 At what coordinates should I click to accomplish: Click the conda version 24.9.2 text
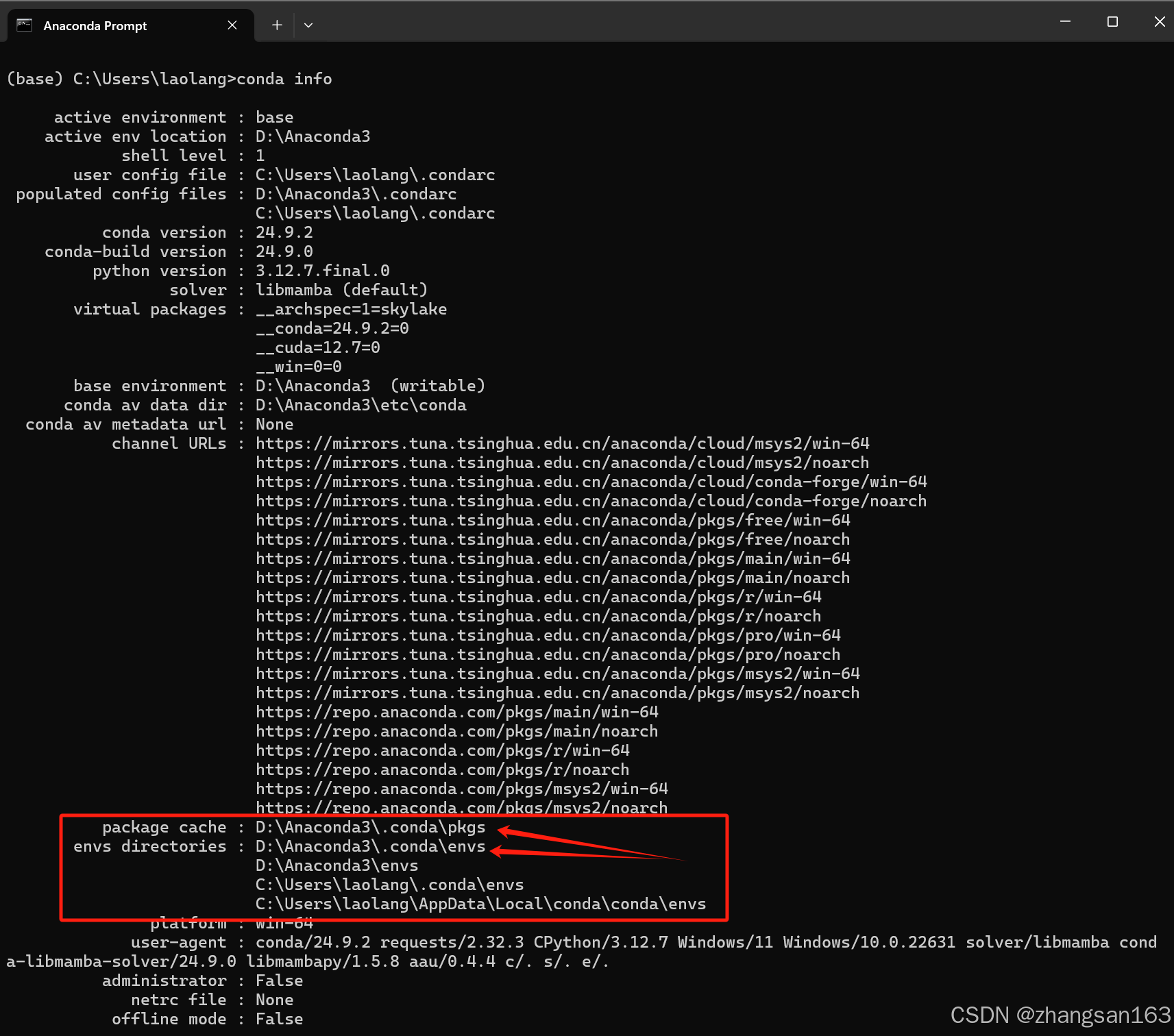click(284, 232)
